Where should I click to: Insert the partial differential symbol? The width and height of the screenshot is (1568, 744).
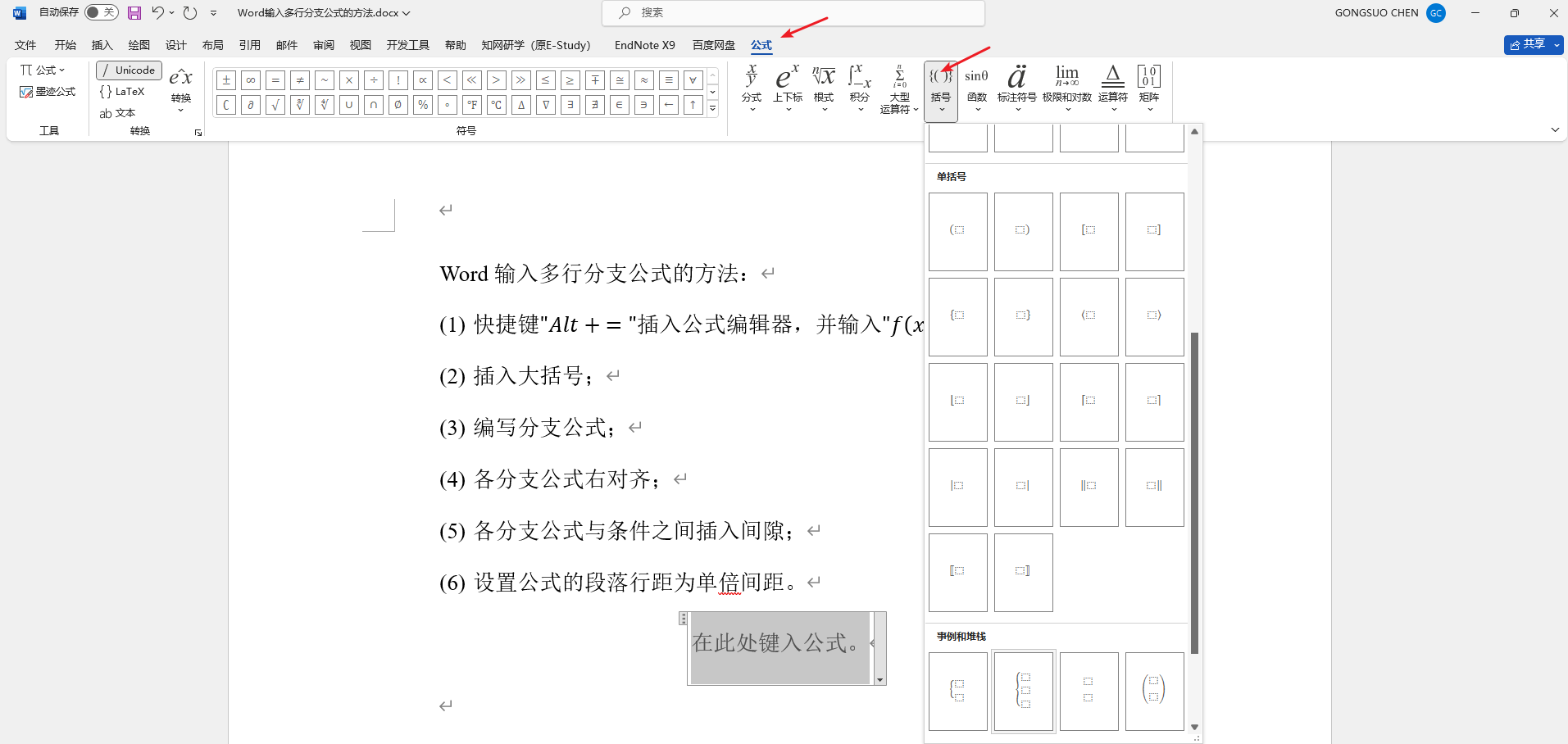coord(251,105)
